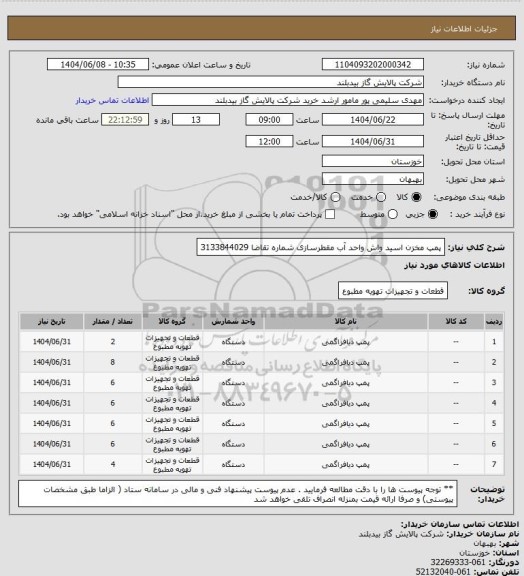This screenshot has width=524, height=576.
Task: Select پمپ دیافراگمی in row 4
Action: [x=345, y=403]
